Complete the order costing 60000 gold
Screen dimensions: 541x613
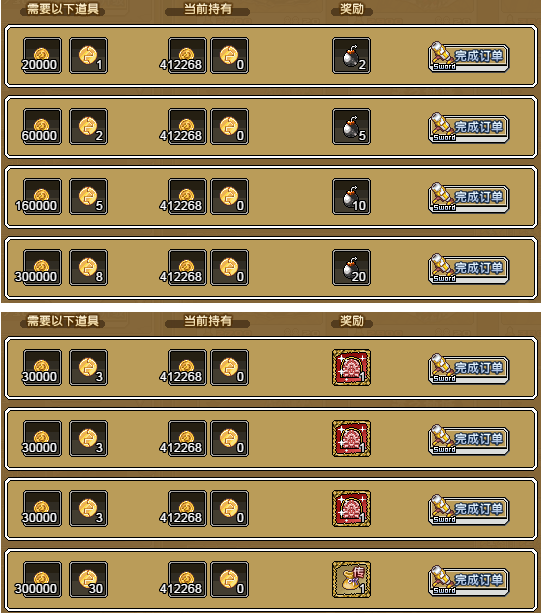[468, 128]
